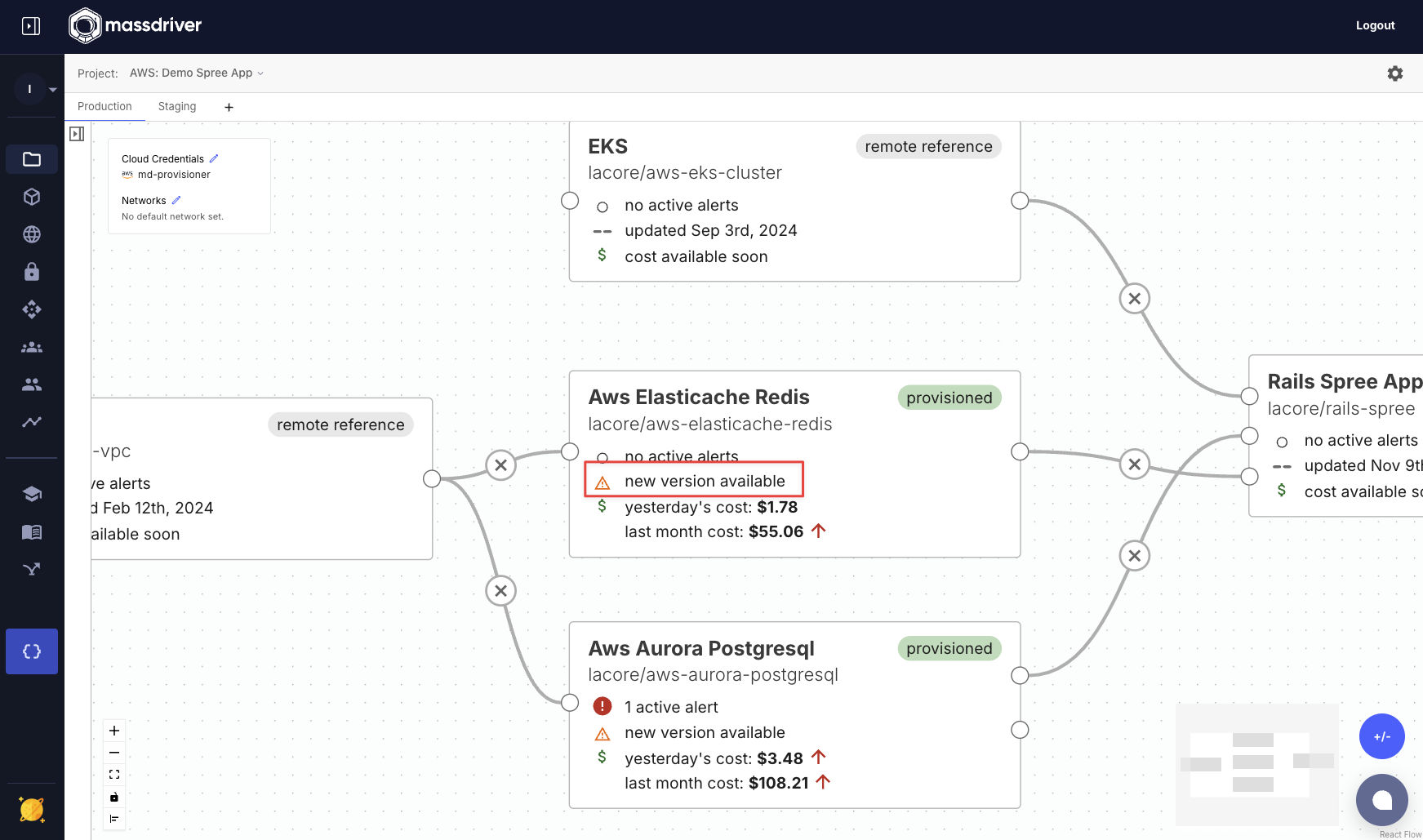The height and width of the screenshot is (840, 1423).
Task: Click the VPC right output handle
Action: point(432,479)
